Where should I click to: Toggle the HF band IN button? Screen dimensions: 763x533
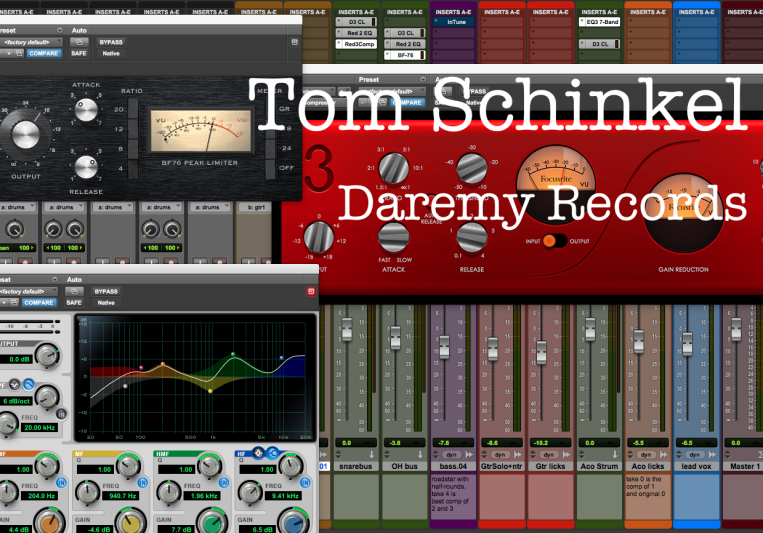[x=305, y=483]
